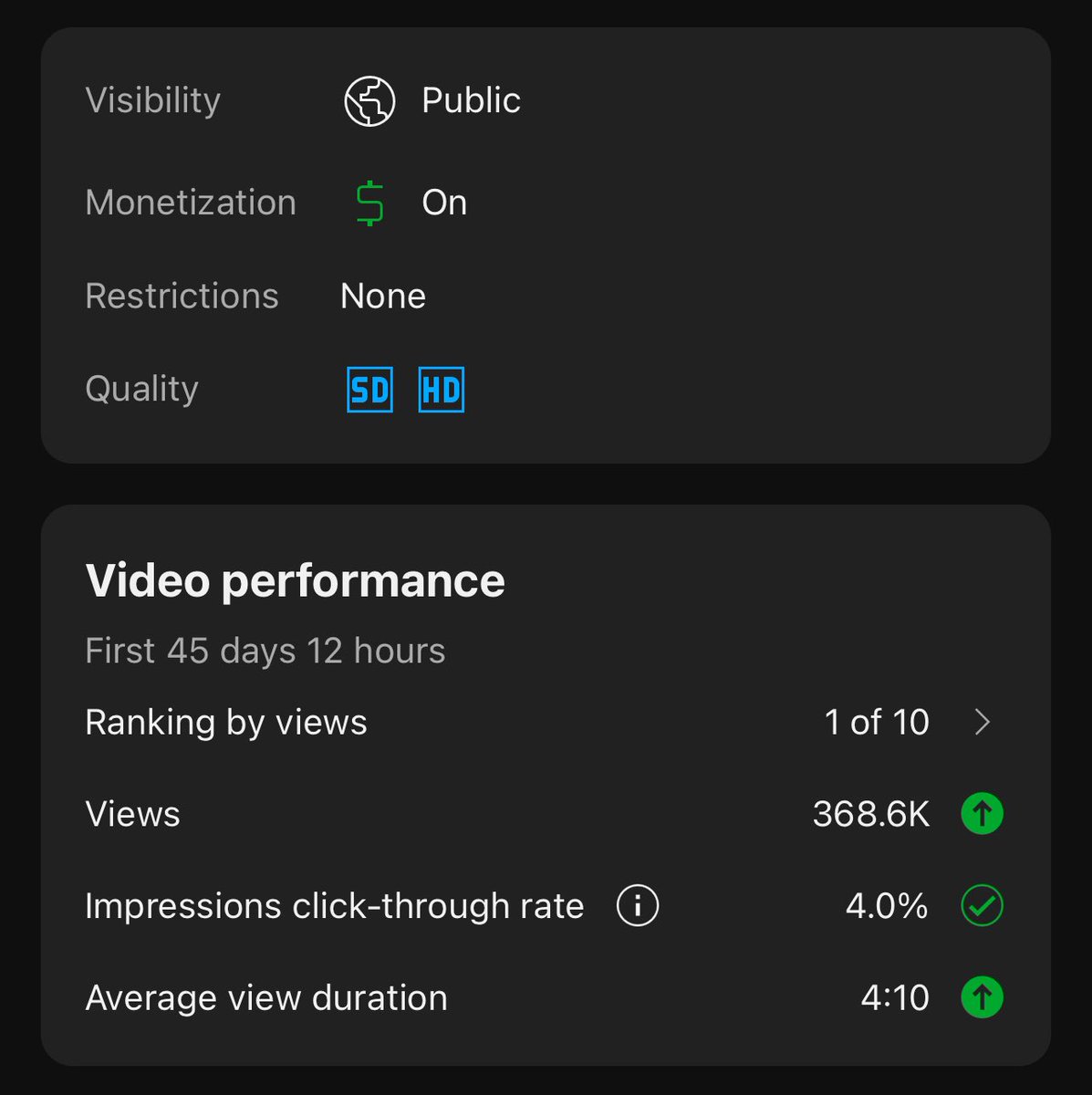The width and height of the screenshot is (1092, 1095).
Task: Tap up arrow beside Average view duration
Action: click(x=983, y=997)
